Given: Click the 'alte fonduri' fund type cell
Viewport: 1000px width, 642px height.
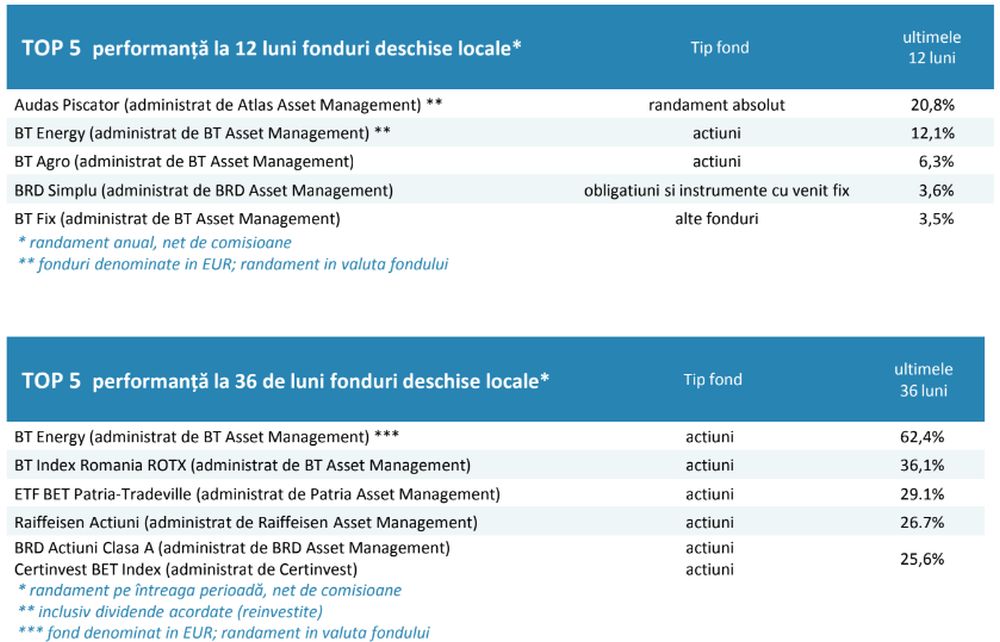Looking at the screenshot, I should tap(716, 219).
